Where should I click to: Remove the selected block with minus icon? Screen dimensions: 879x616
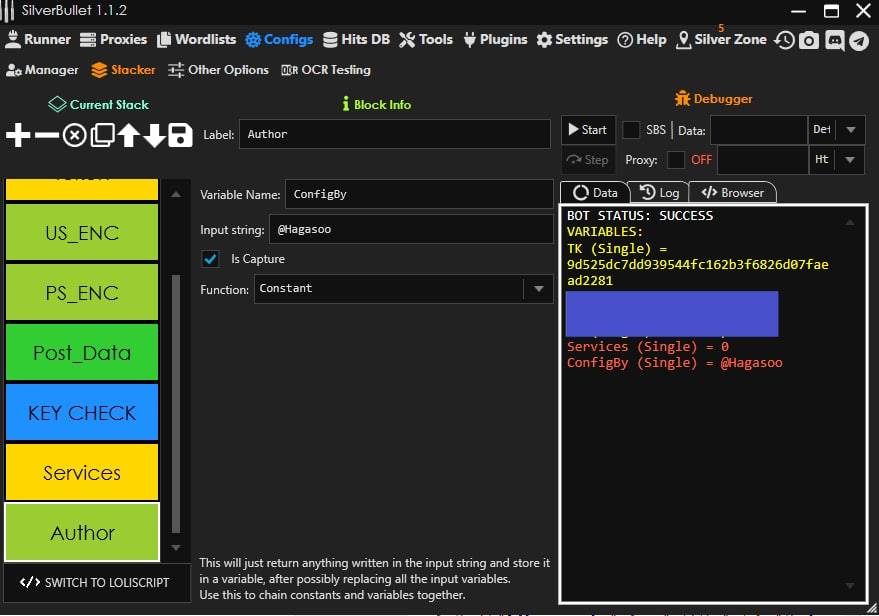47,135
